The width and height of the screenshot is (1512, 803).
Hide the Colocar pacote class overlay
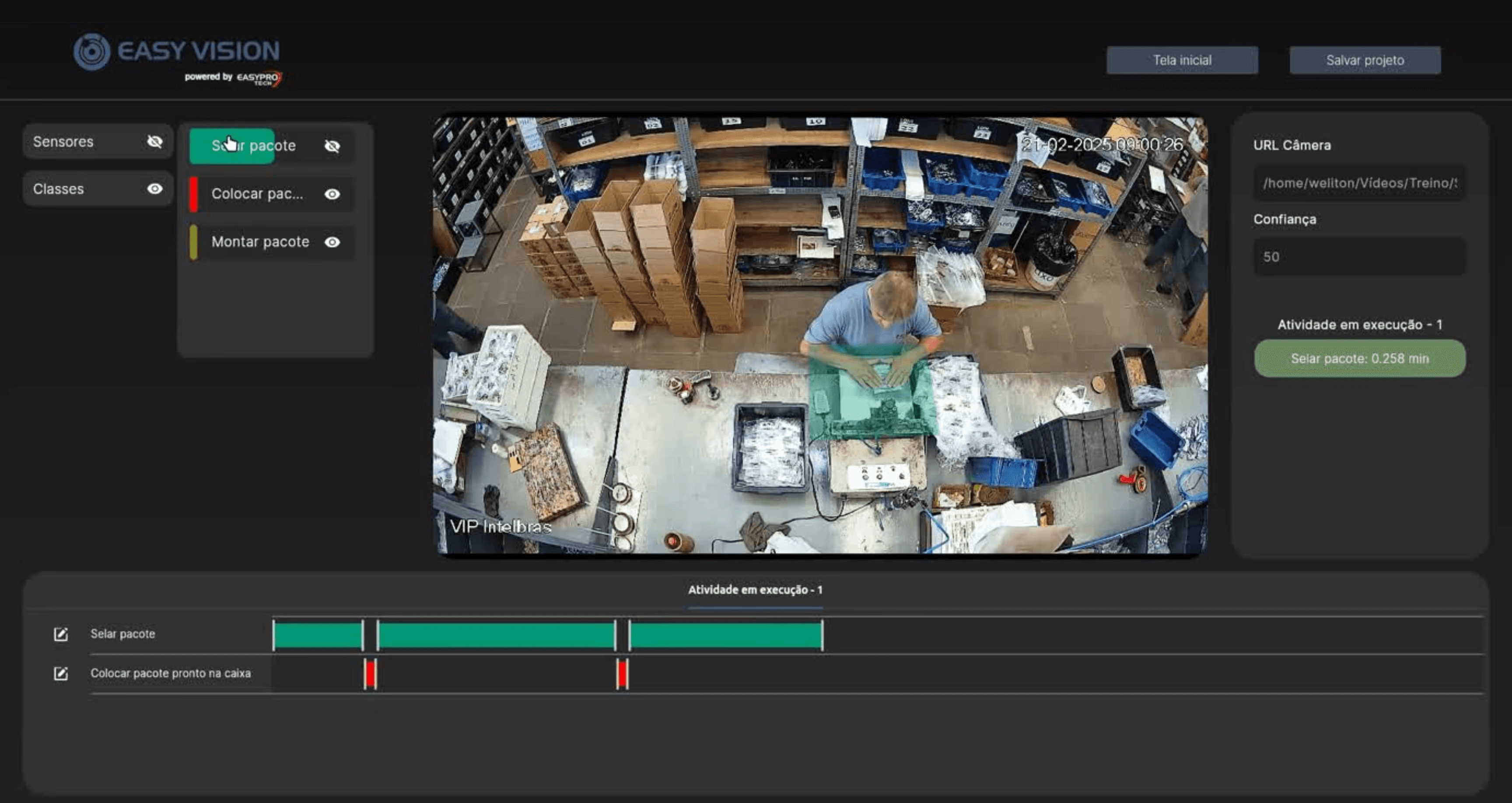coord(332,194)
